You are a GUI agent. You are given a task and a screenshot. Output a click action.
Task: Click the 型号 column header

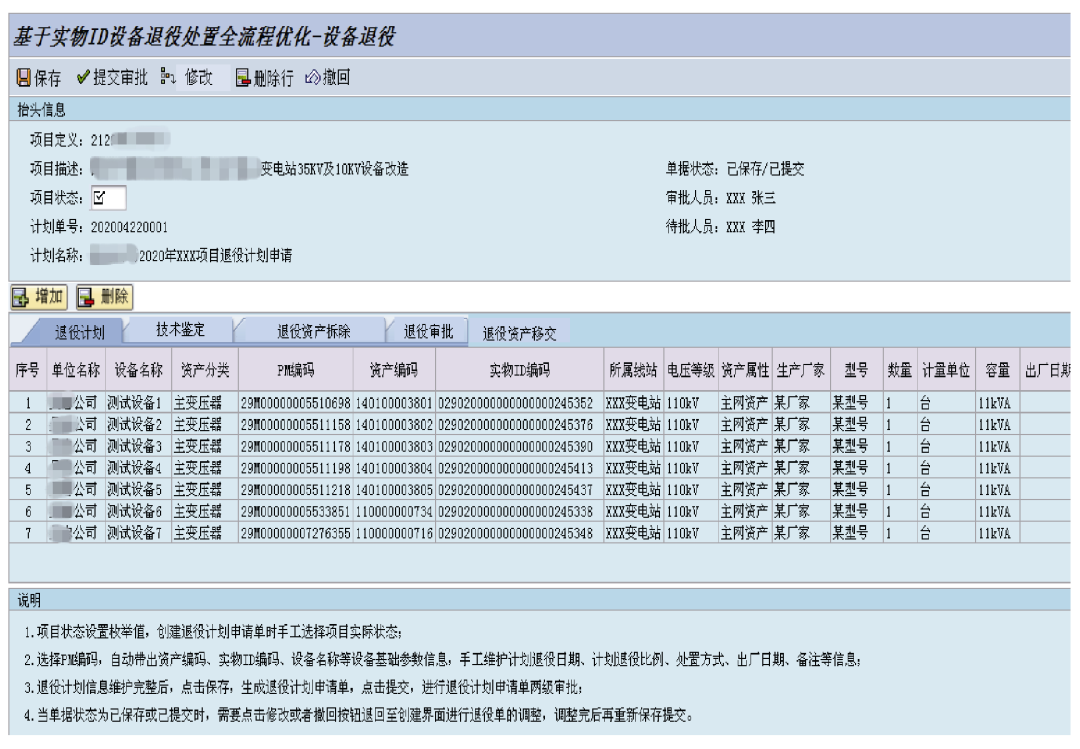(856, 370)
